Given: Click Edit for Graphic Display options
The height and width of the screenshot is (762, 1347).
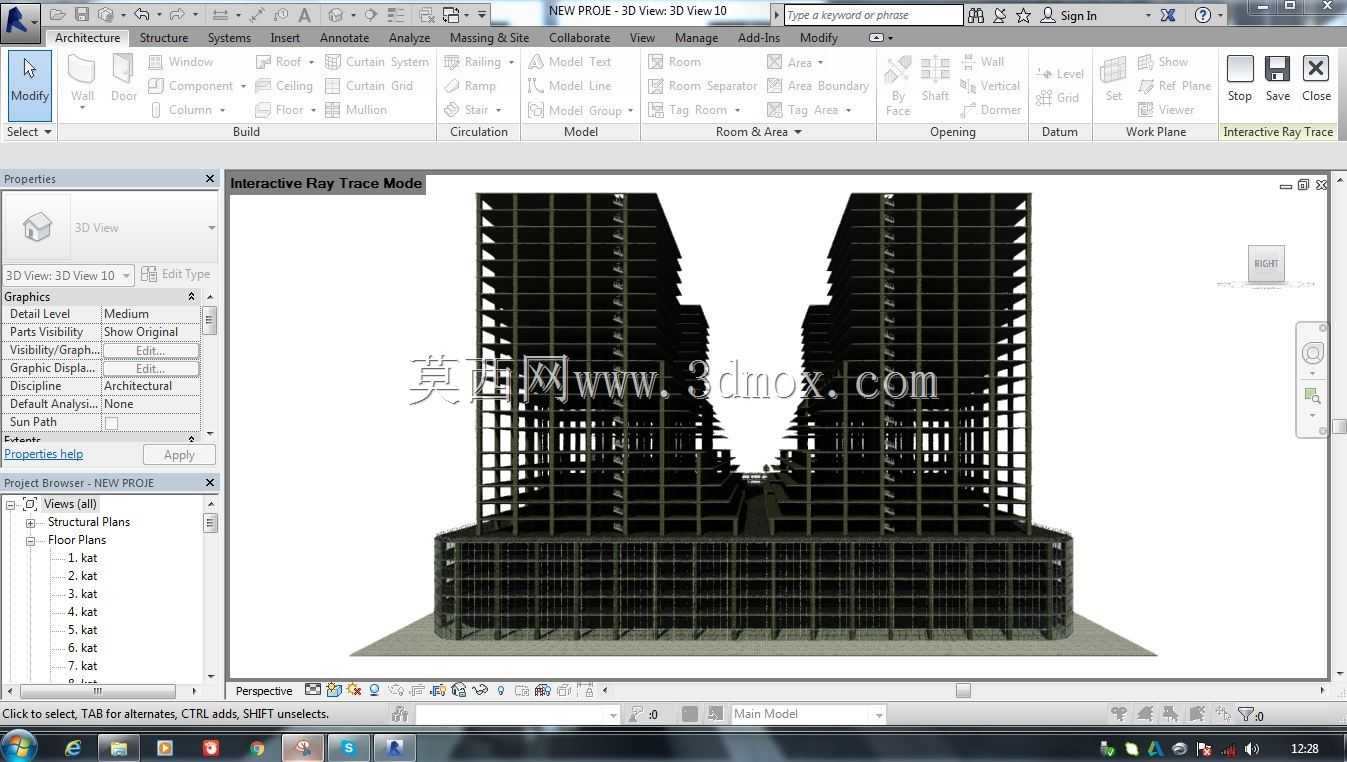Looking at the screenshot, I should tap(150, 368).
